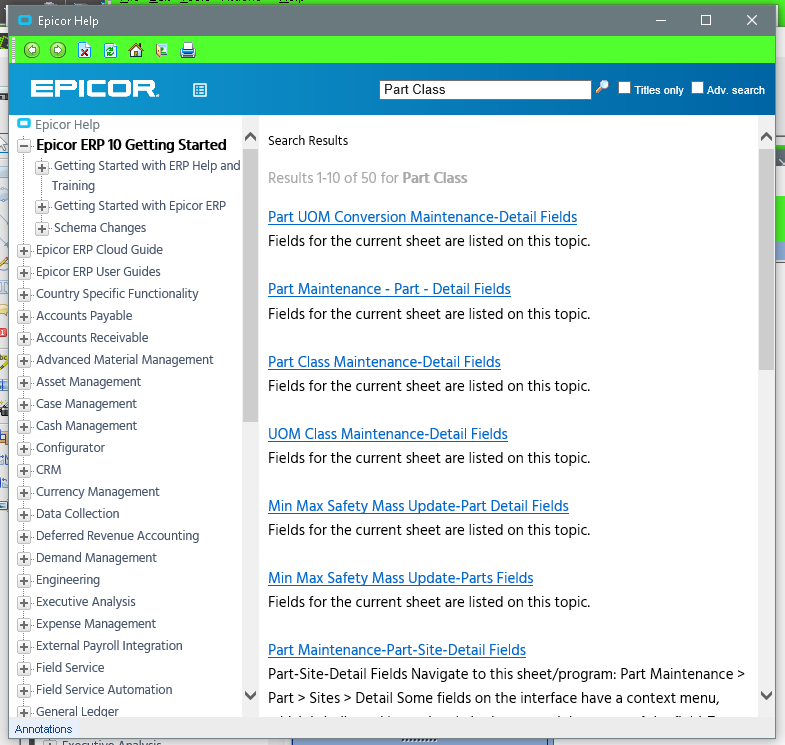The height and width of the screenshot is (745, 785).
Task: Click the results pane scrollbar thumb
Action: pos(766,259)
